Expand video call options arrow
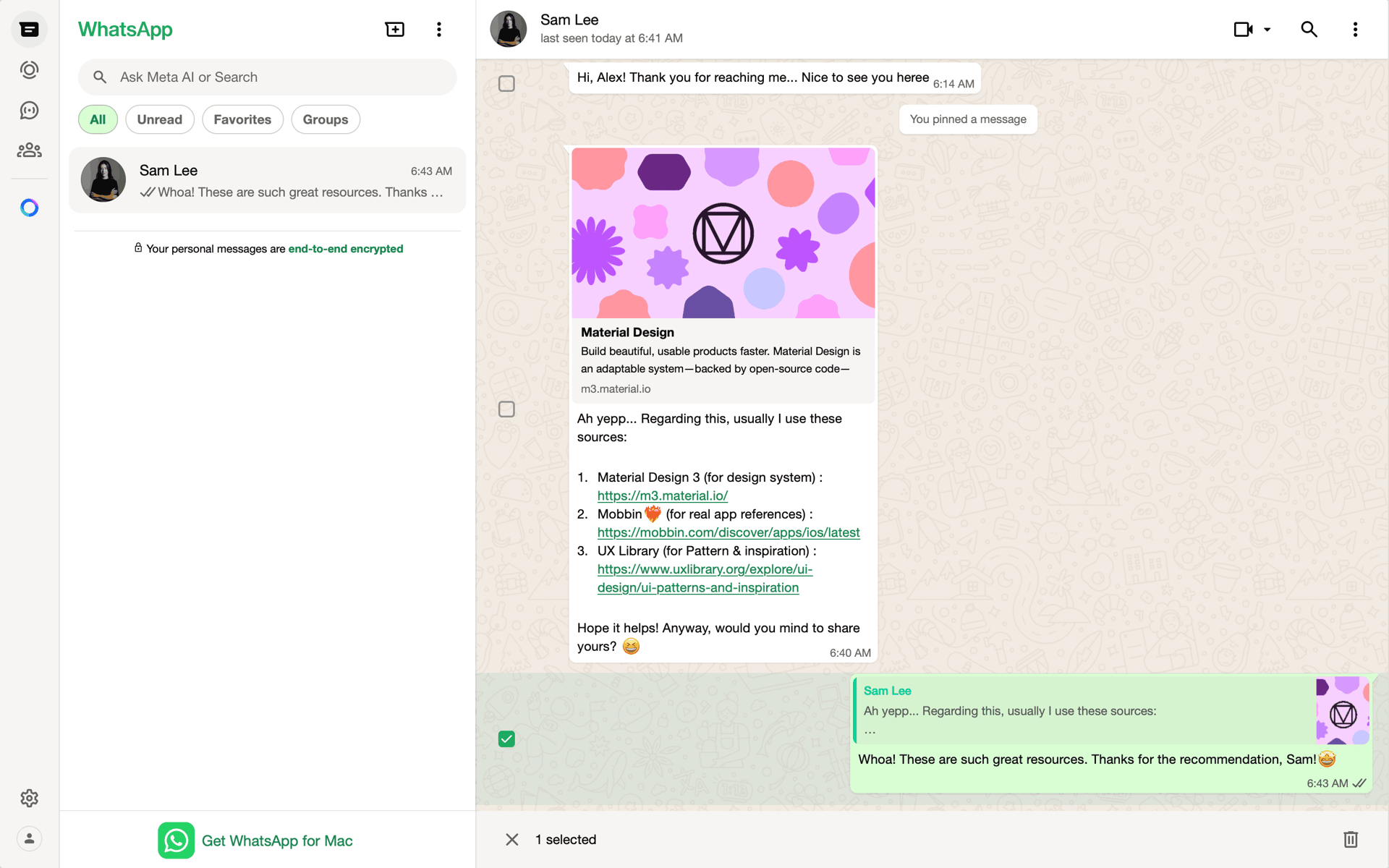 [x=1267, y=30]
